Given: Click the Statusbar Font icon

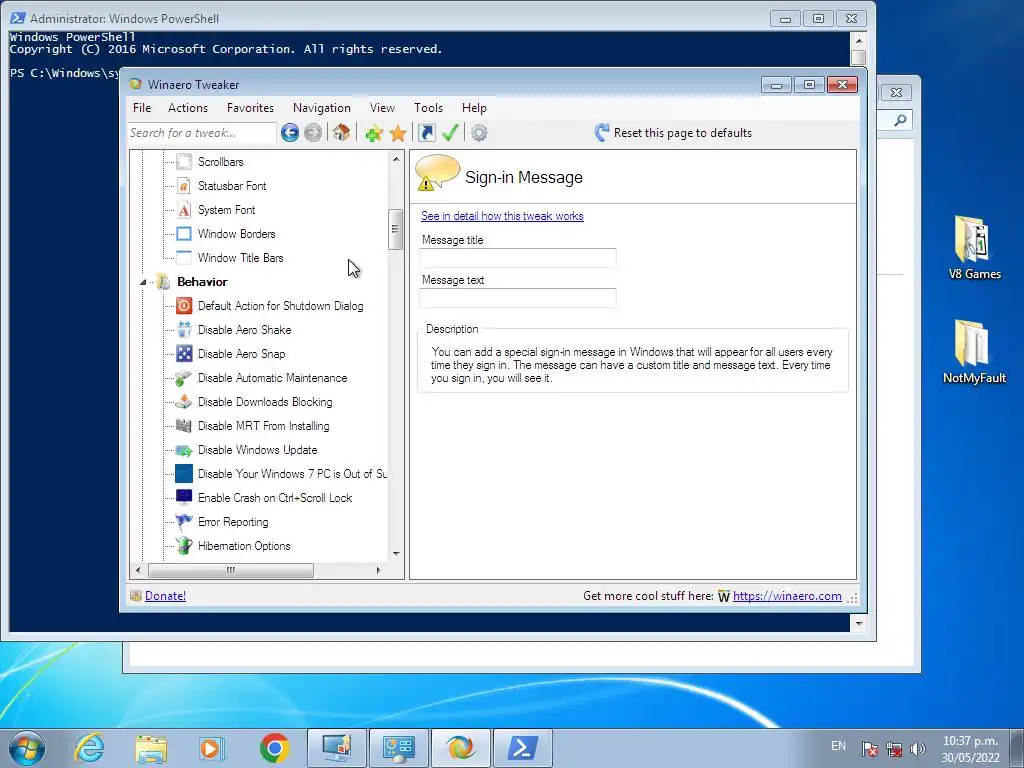Looking at the screenshot, I should [x=184, y=185].
